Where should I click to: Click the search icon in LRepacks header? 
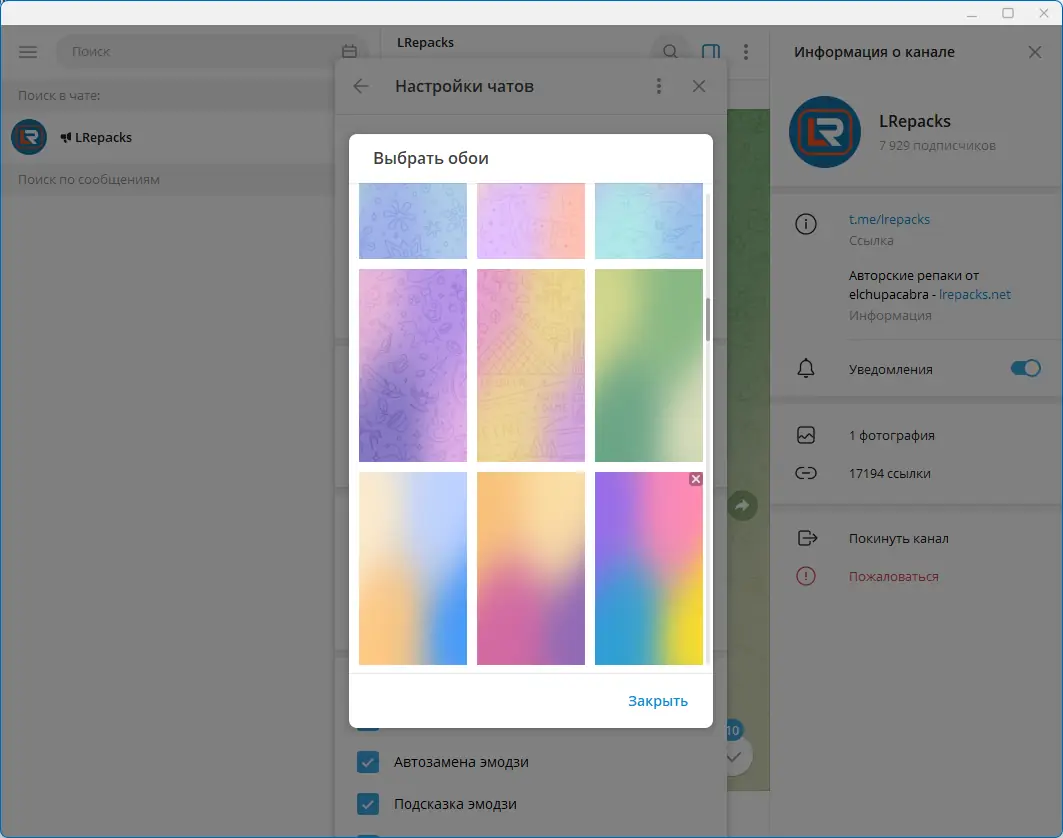(668, 49)
